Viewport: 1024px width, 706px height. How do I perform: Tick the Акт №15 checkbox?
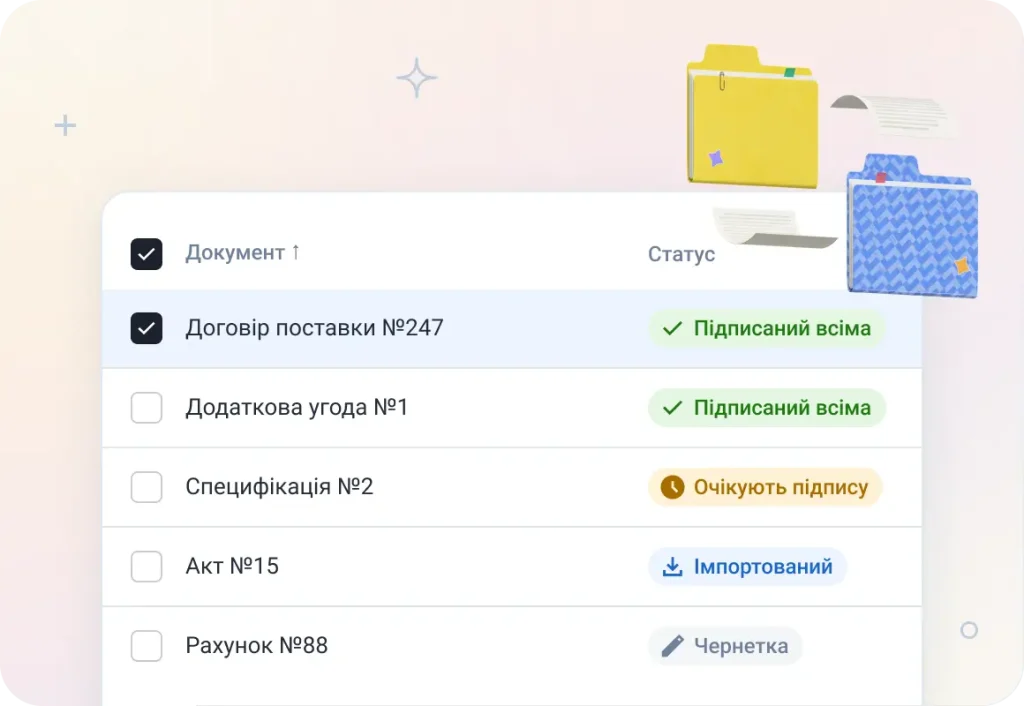click(146, 566)
